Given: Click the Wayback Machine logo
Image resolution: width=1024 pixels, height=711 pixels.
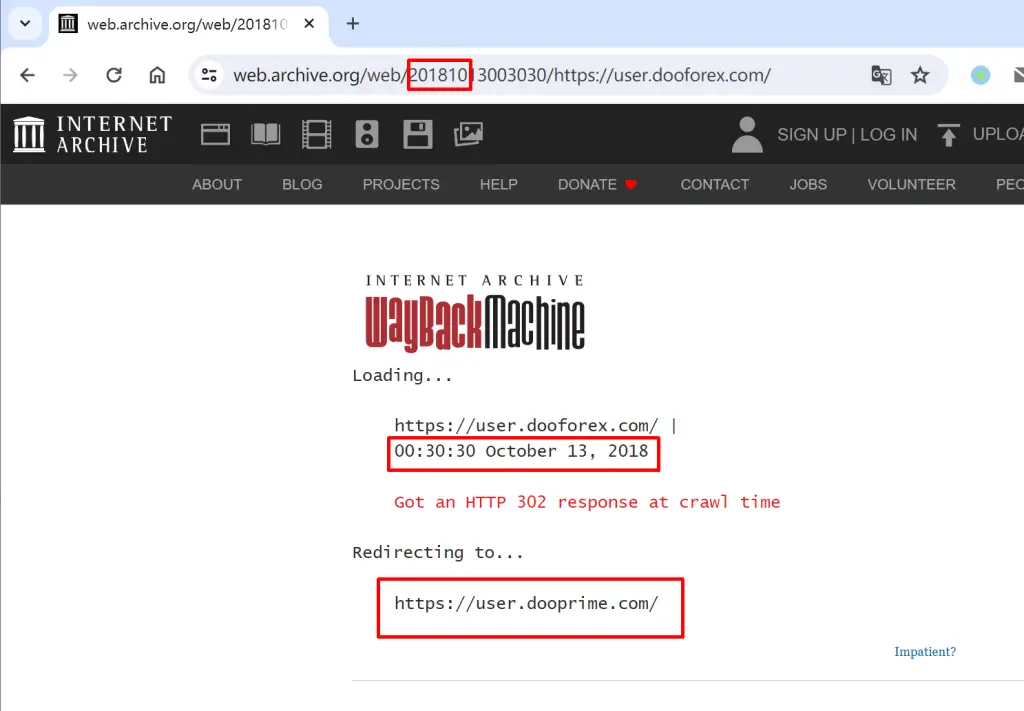Looking at the screenshot, I should [475, 313].
